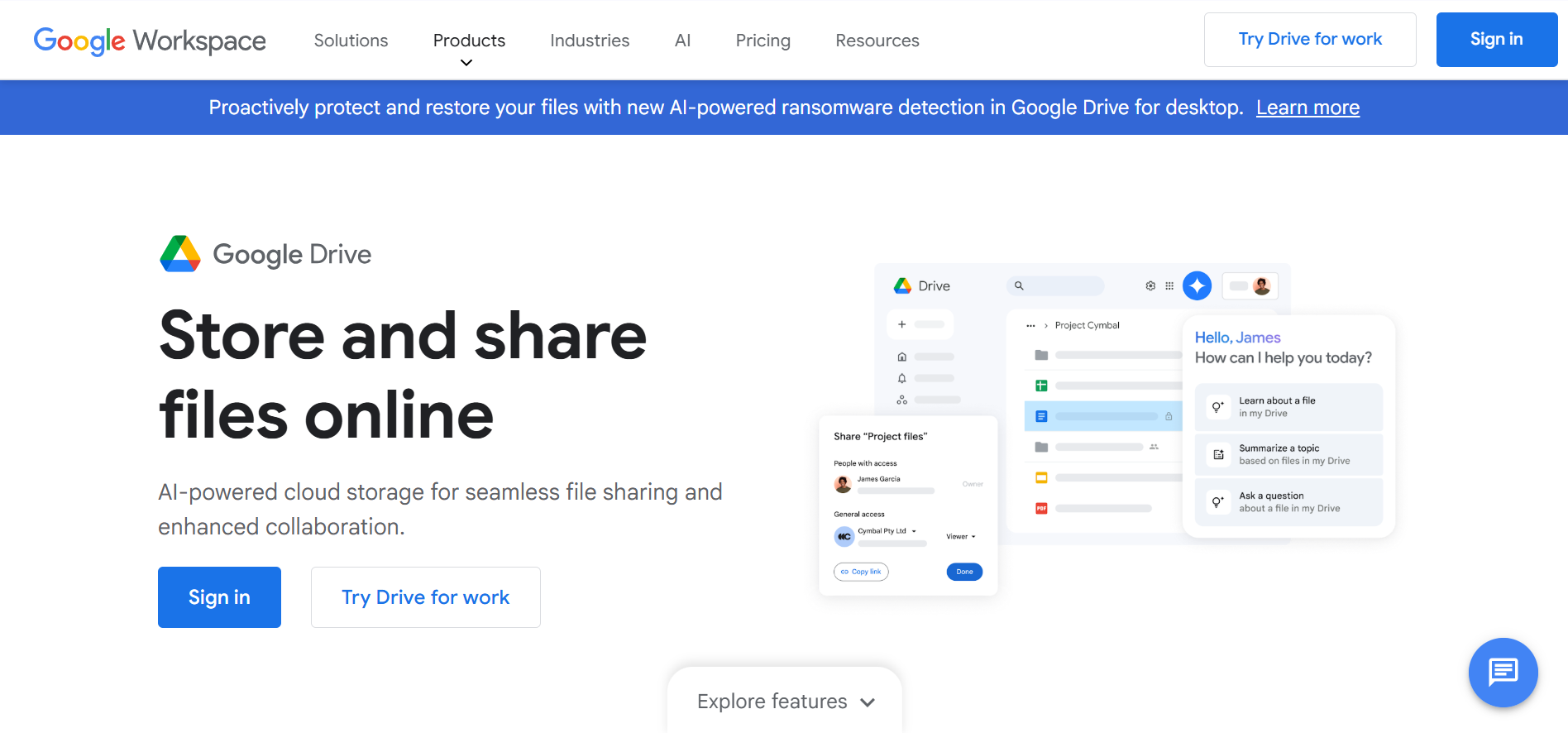The height and width of the screenshot is (733, 1568).
Task: Click the red PDF file icon
Action: [1041, 508]
